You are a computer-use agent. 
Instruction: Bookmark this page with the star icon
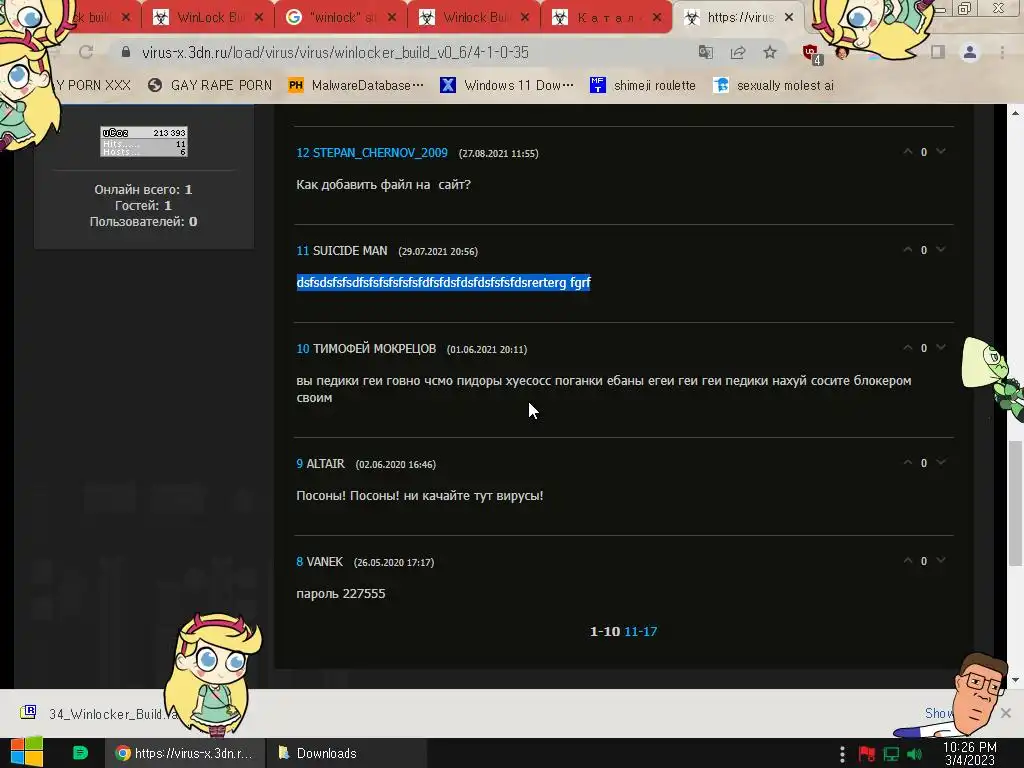point(770,52)
